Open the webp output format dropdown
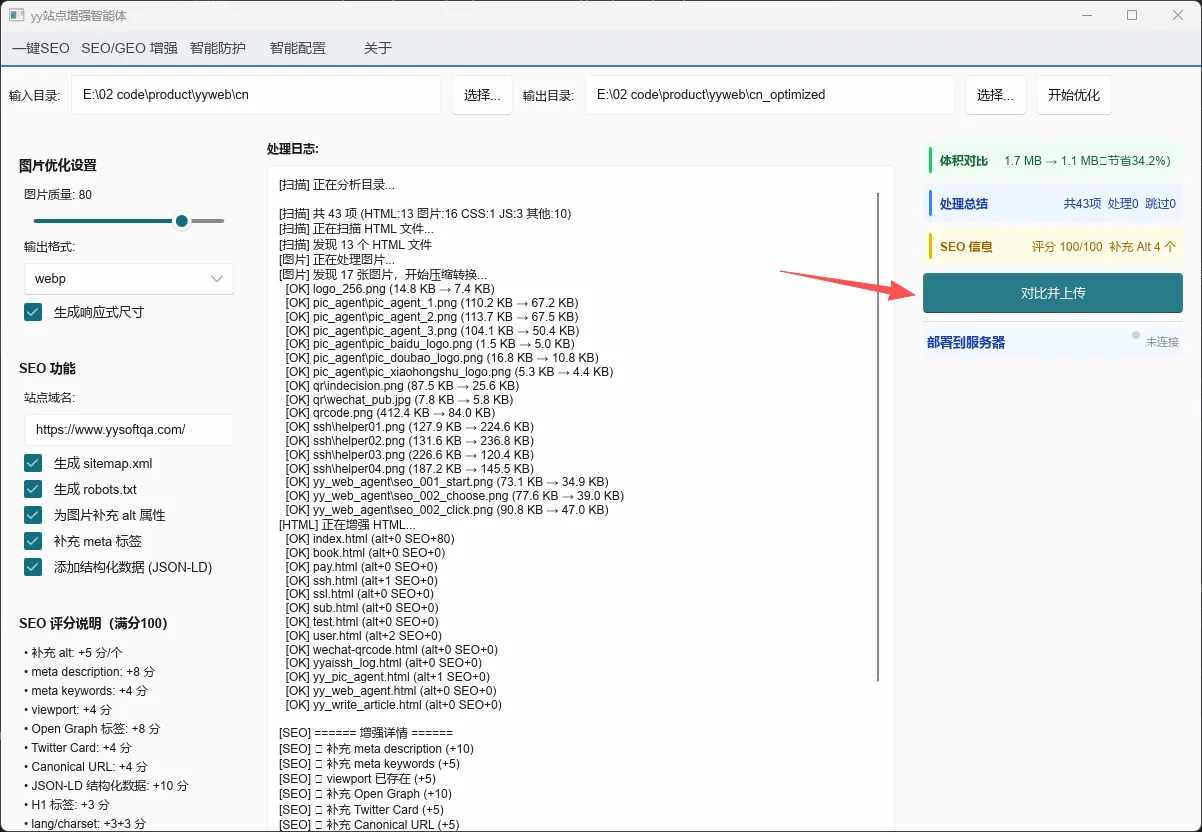Screen dimensions: 1202x832 (x=129, y=279)
